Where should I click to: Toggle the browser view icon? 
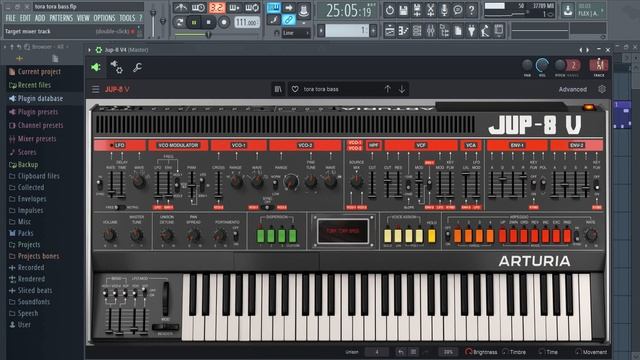(x=444, y=31)
